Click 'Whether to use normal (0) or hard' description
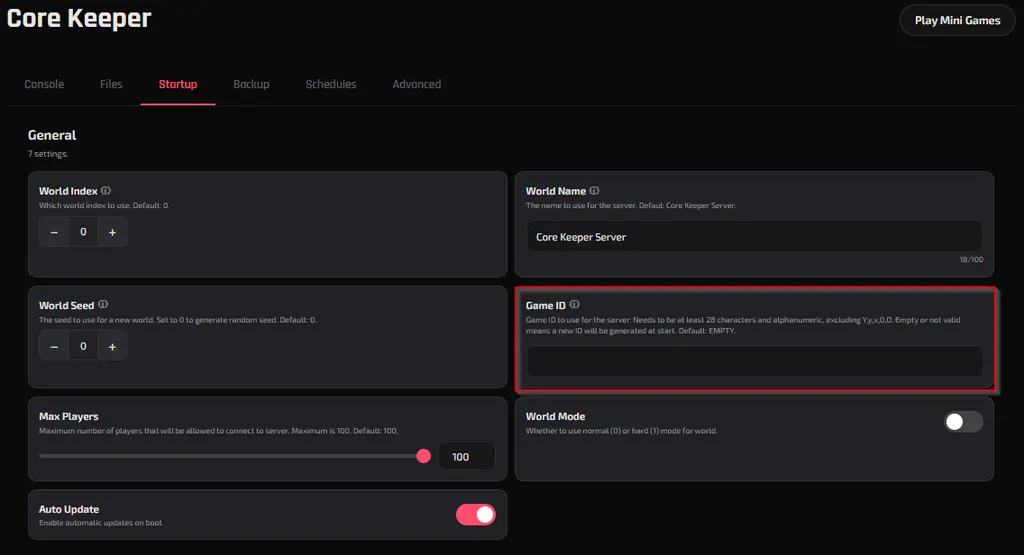The width and height of the screenshot is (1024, 555). 621,431
